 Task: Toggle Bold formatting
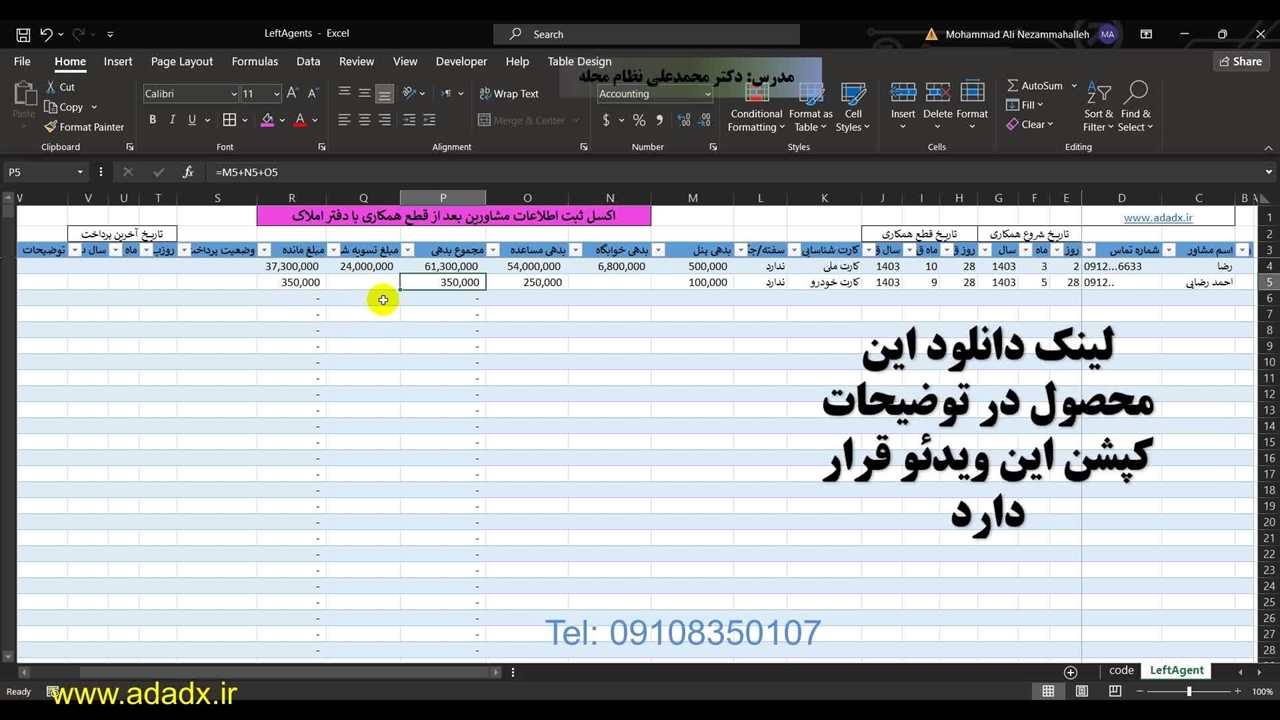pyautogui.click(x=152, y=120)
